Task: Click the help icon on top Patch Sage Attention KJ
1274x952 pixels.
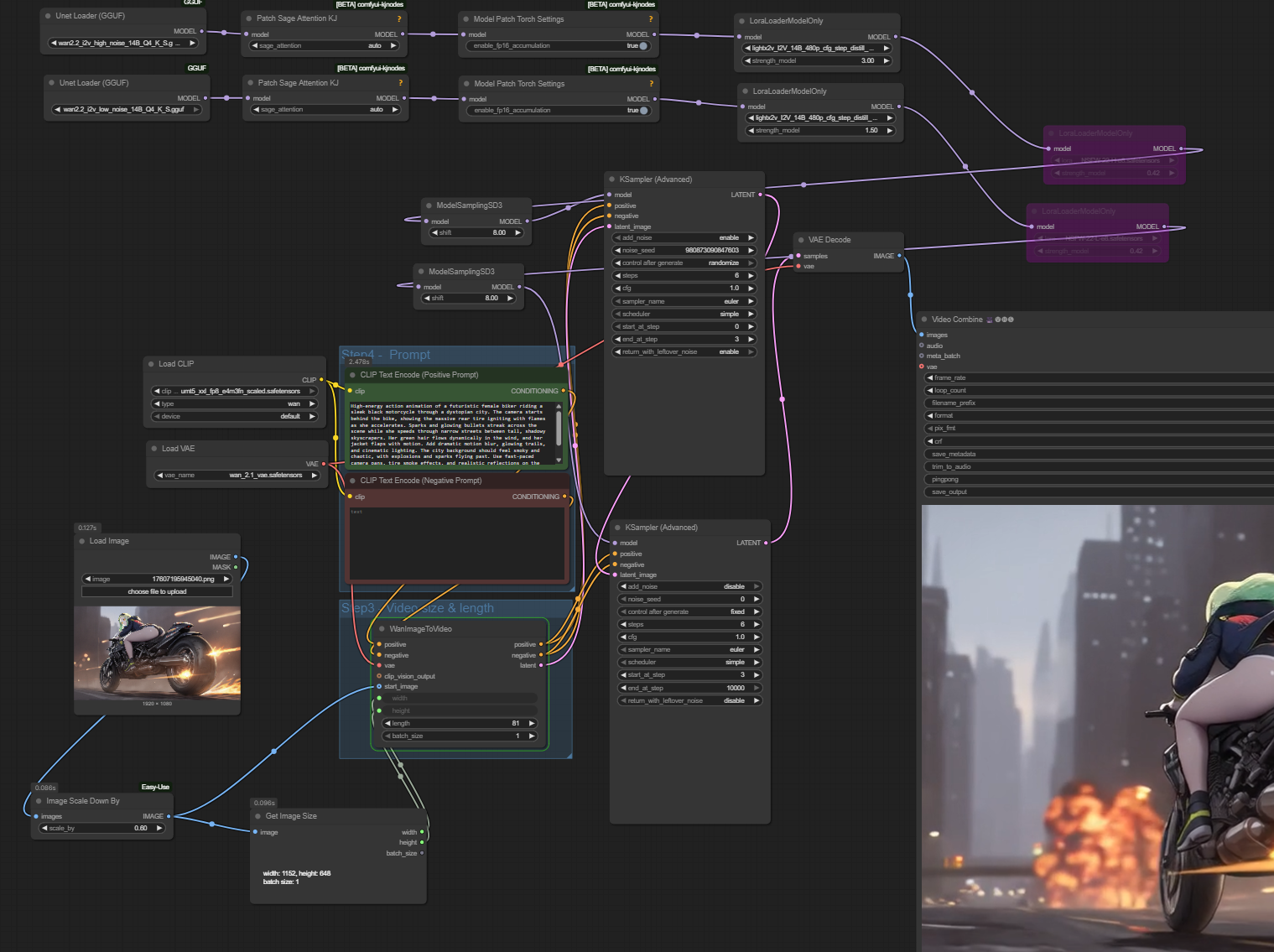Action: click(398, 18)
